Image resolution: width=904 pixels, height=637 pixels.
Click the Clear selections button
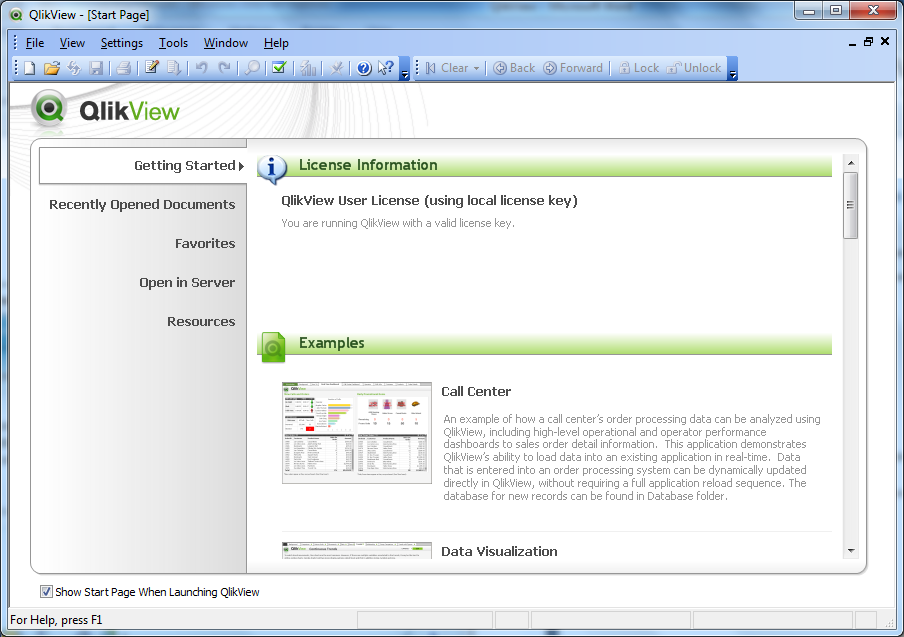click(x=447, y=68)
